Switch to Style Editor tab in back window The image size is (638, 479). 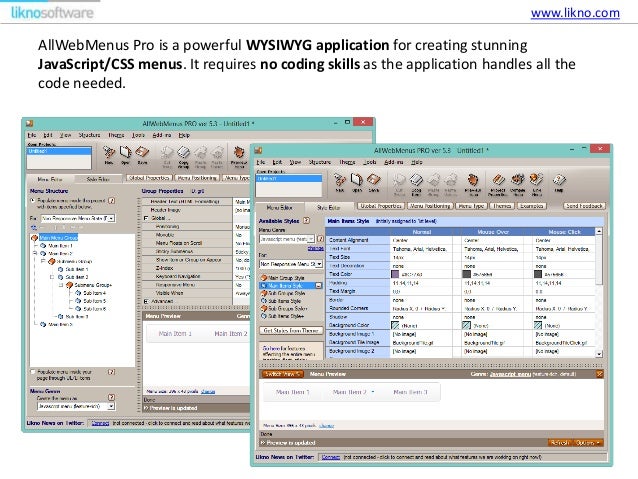coord(98,179)
